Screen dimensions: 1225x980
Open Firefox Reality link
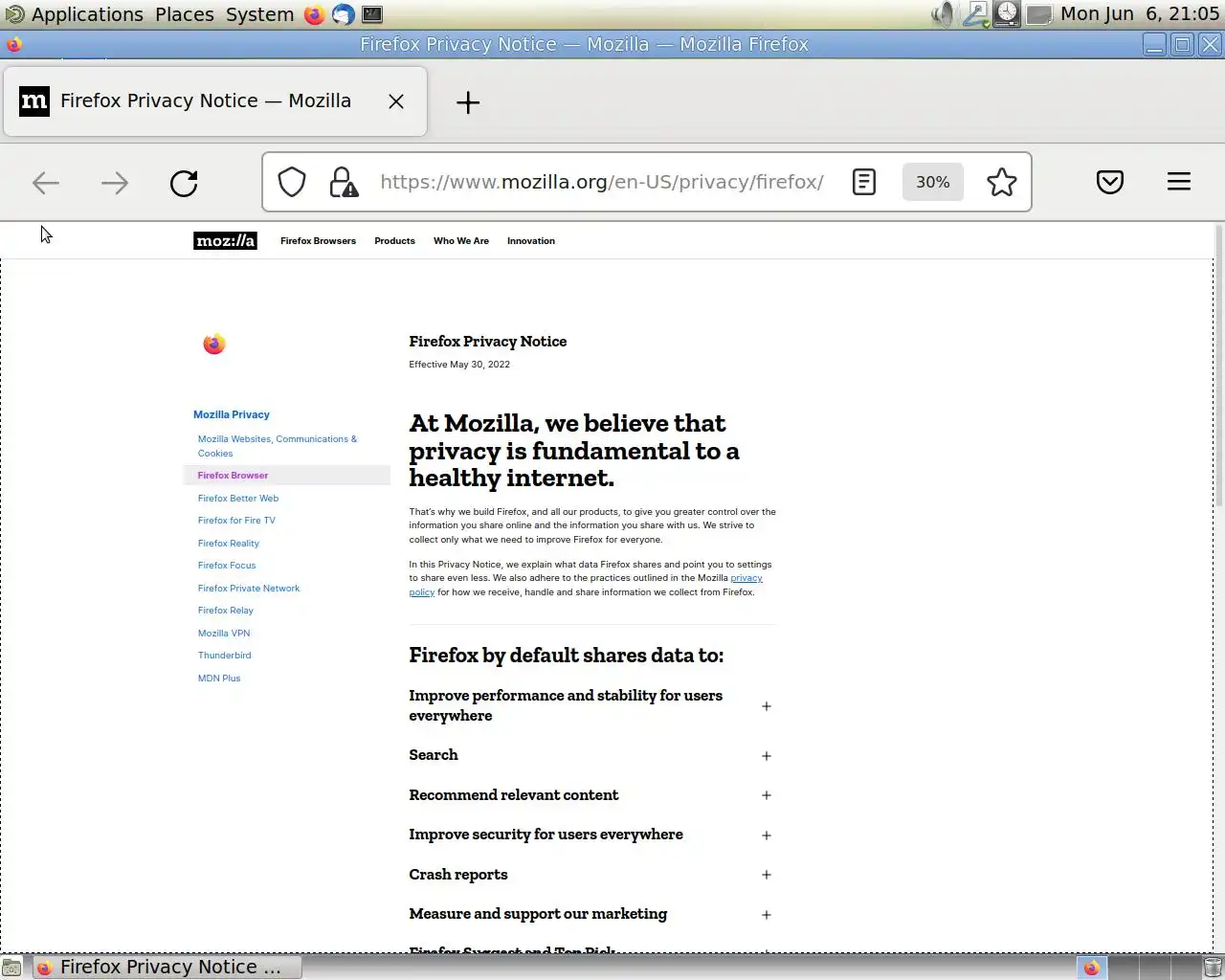tap(229, 544)
